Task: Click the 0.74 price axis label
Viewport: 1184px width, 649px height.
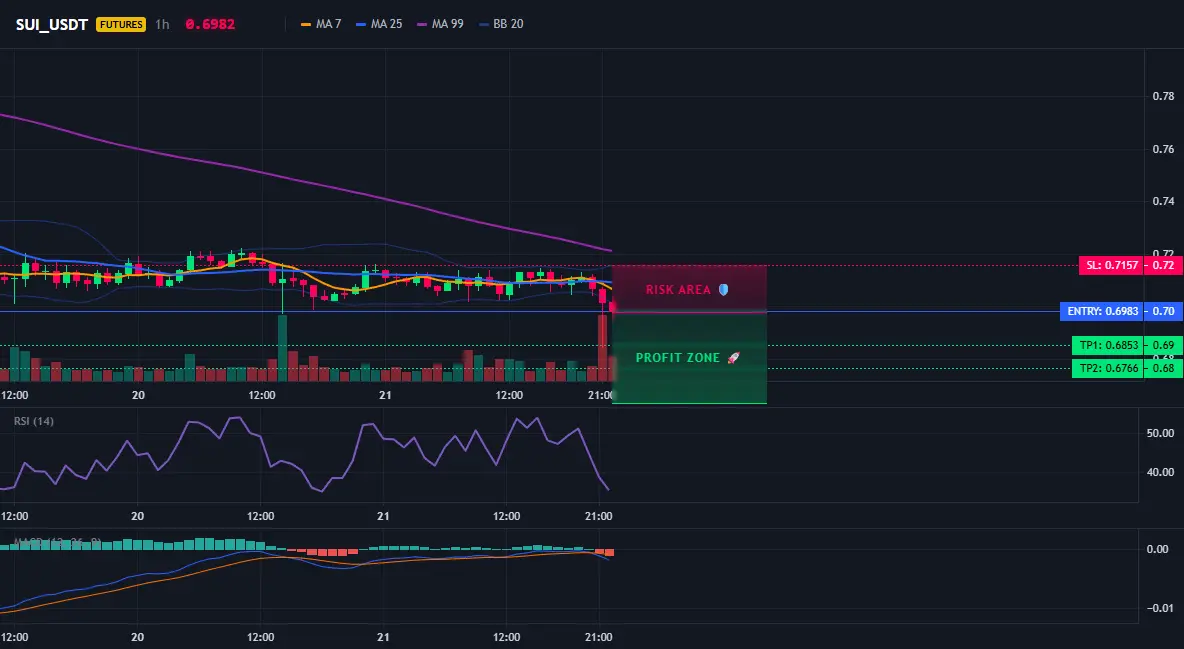Action: pyautogui.click(x=1164, y=201)
